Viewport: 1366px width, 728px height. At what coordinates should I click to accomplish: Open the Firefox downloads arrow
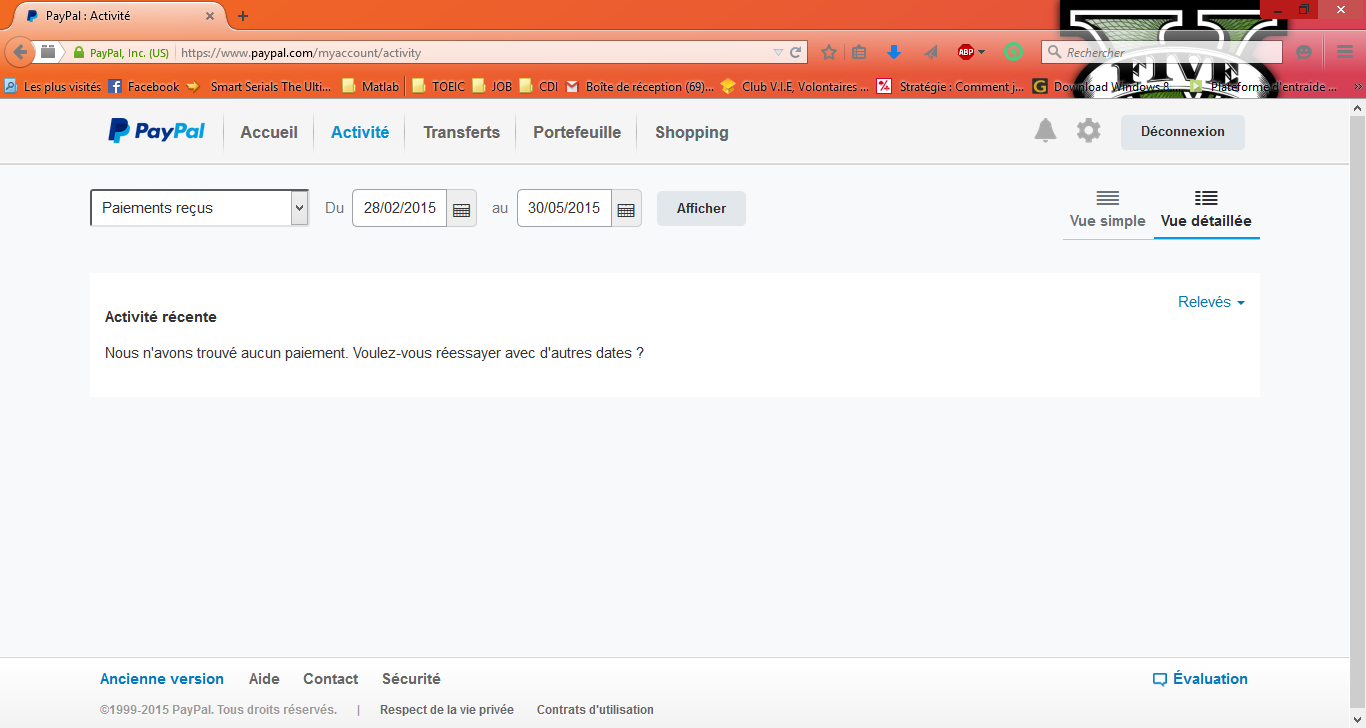tap(894, 52)
